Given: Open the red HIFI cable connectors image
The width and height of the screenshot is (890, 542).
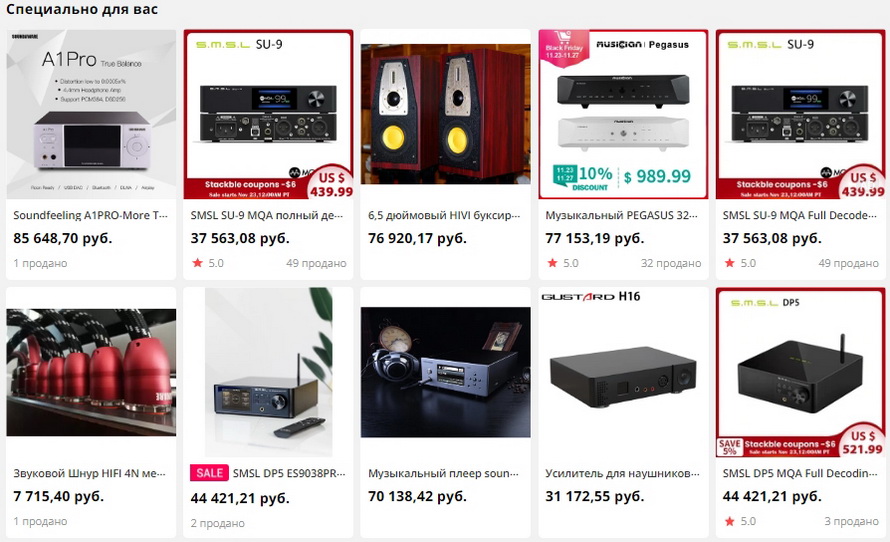Looking at the screenshot, I should pyautogui.click(x=91, y=372).
